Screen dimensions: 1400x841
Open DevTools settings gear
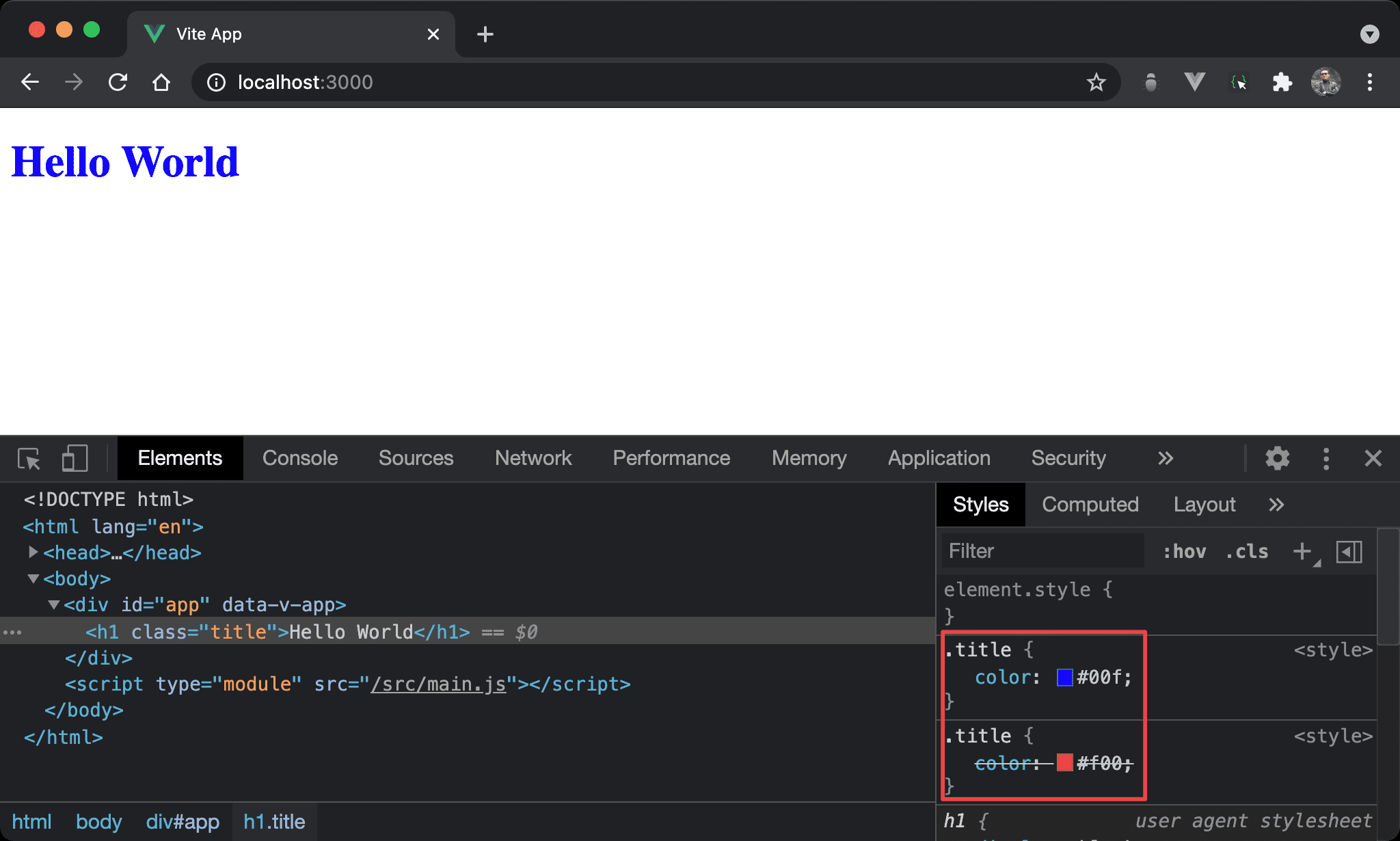pyautogui.click(x=1276, y=458)
